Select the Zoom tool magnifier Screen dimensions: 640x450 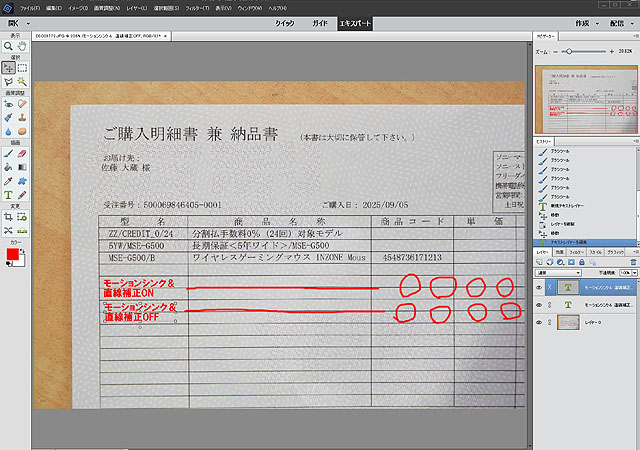pos(8,46)
